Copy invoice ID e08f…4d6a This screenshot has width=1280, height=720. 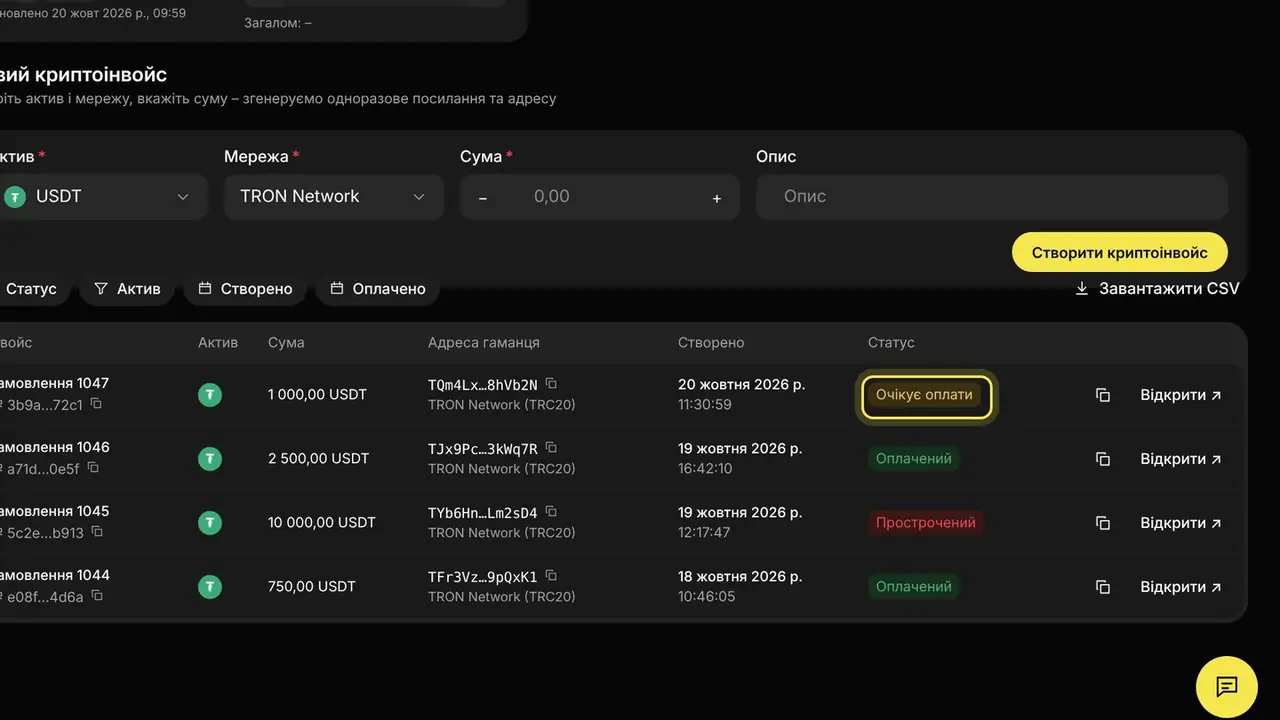pyautogui.click(x=97, y=596)
